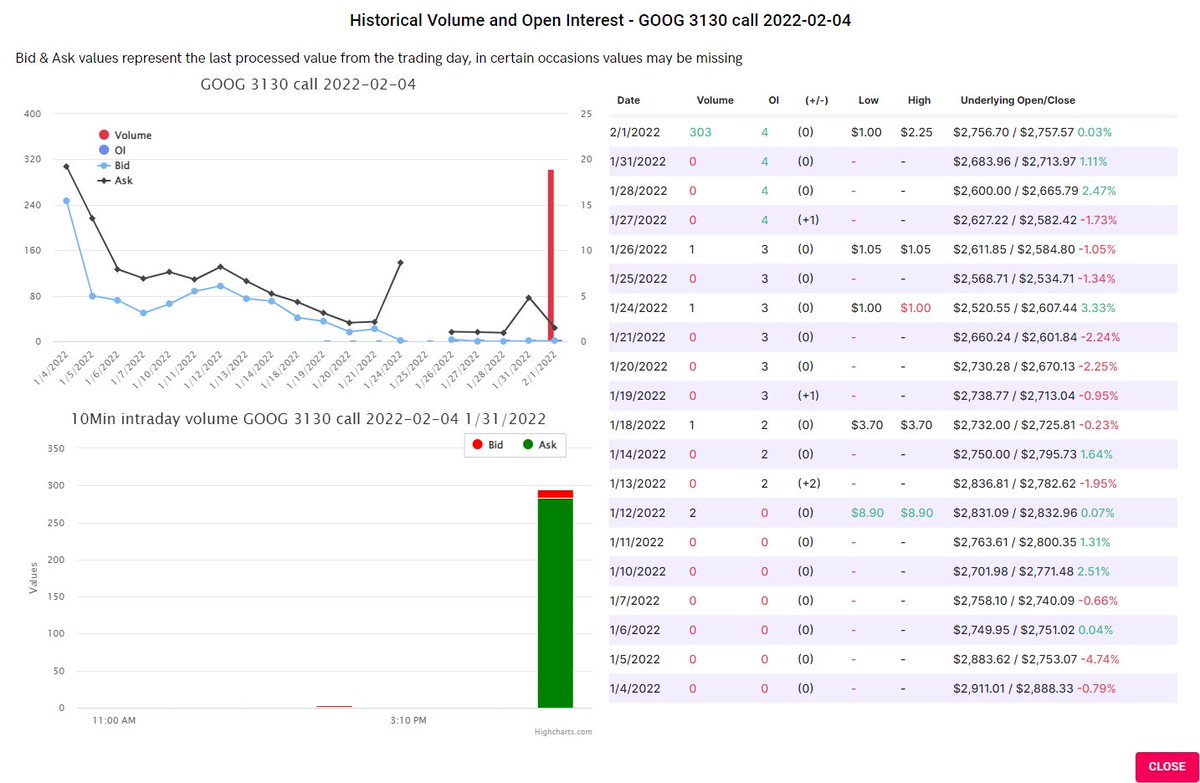The width and height of the screenshot is (1200, 783).
Task: Toggle the red Bid series in intraday legend
Action: pos(486,443)
